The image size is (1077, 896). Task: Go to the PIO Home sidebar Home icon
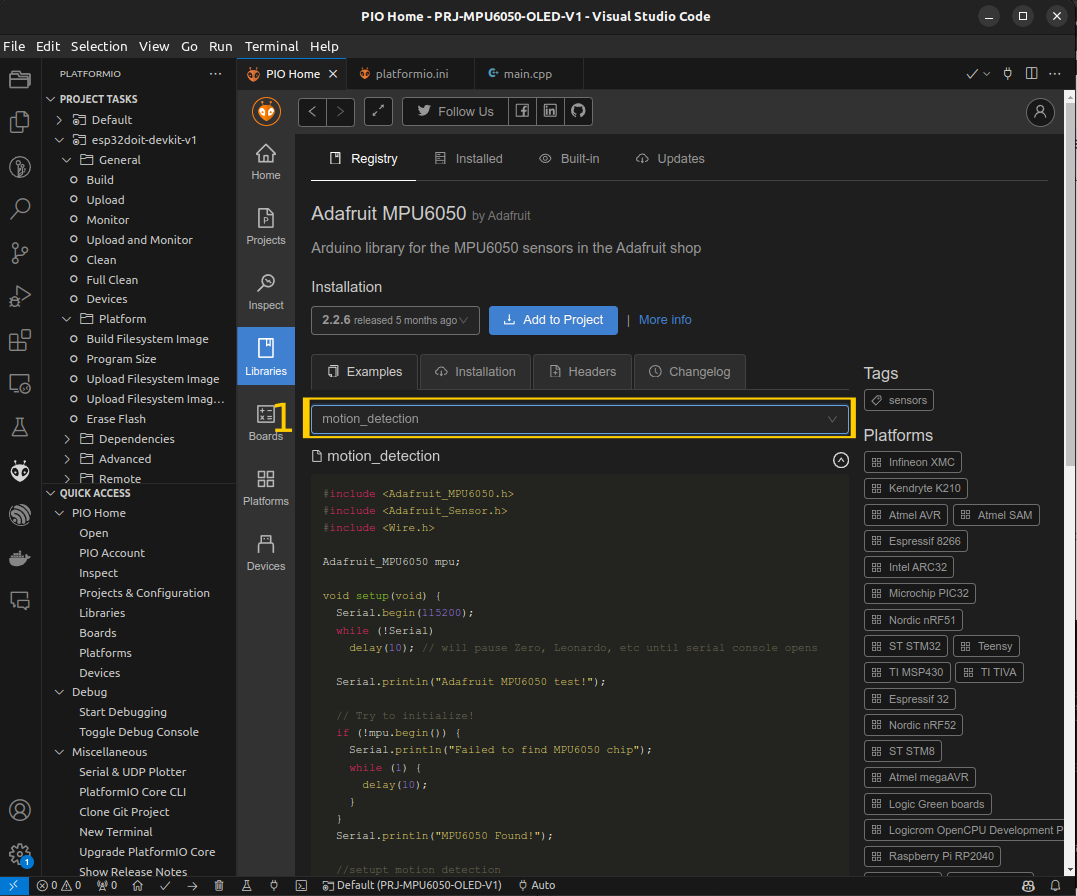coord(266,162)
